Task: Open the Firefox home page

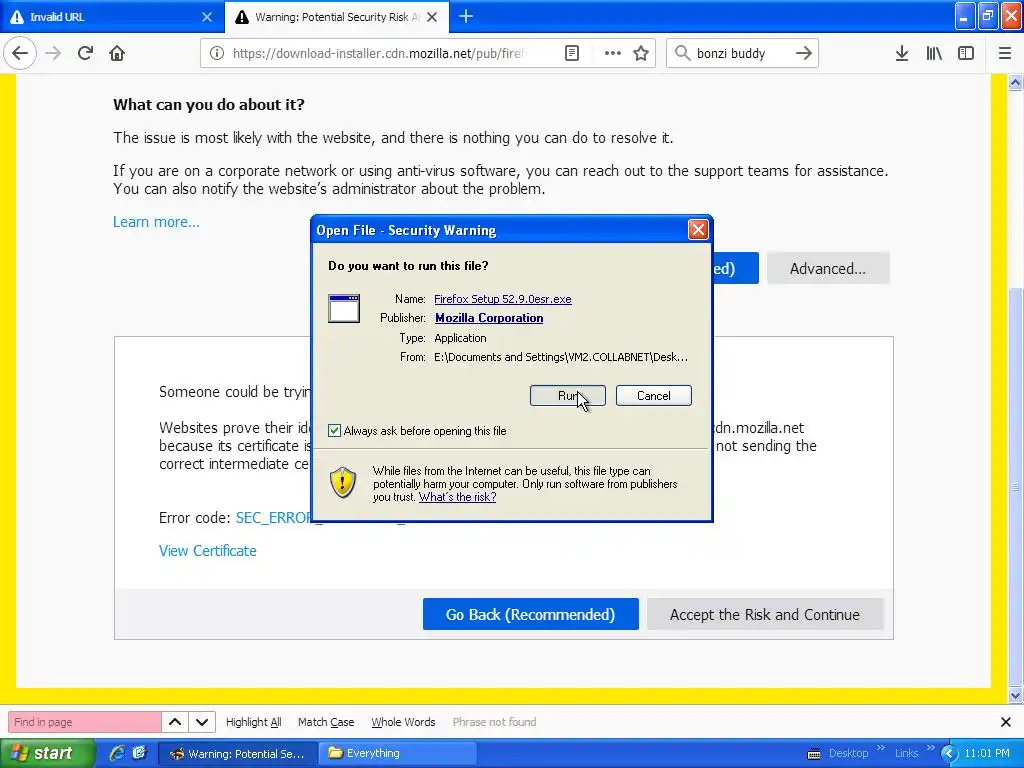Action: click(117, 53)
